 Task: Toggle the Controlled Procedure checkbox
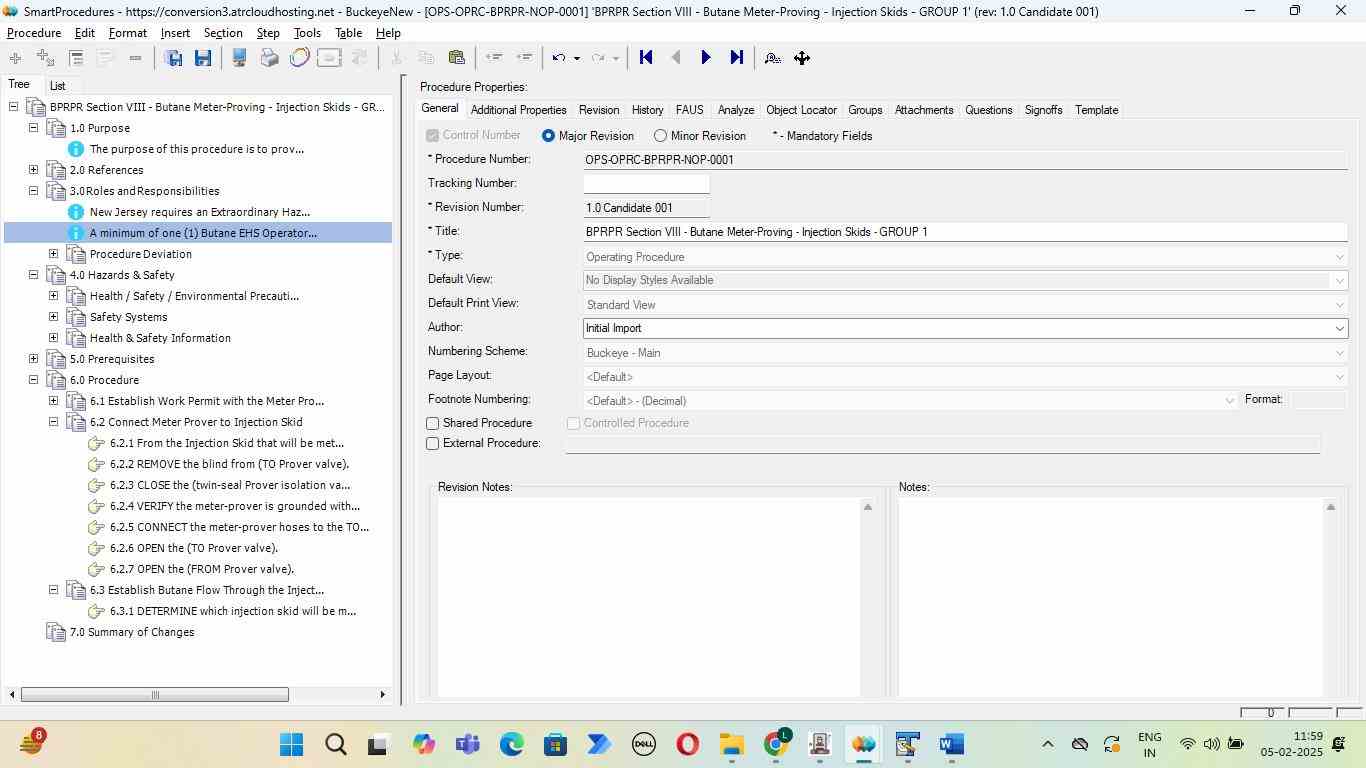[x=574, y=424]
